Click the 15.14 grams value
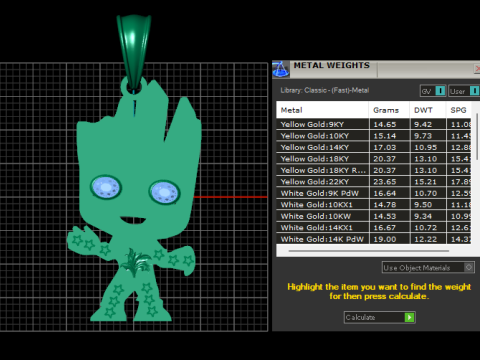 (x=385, y=136)
